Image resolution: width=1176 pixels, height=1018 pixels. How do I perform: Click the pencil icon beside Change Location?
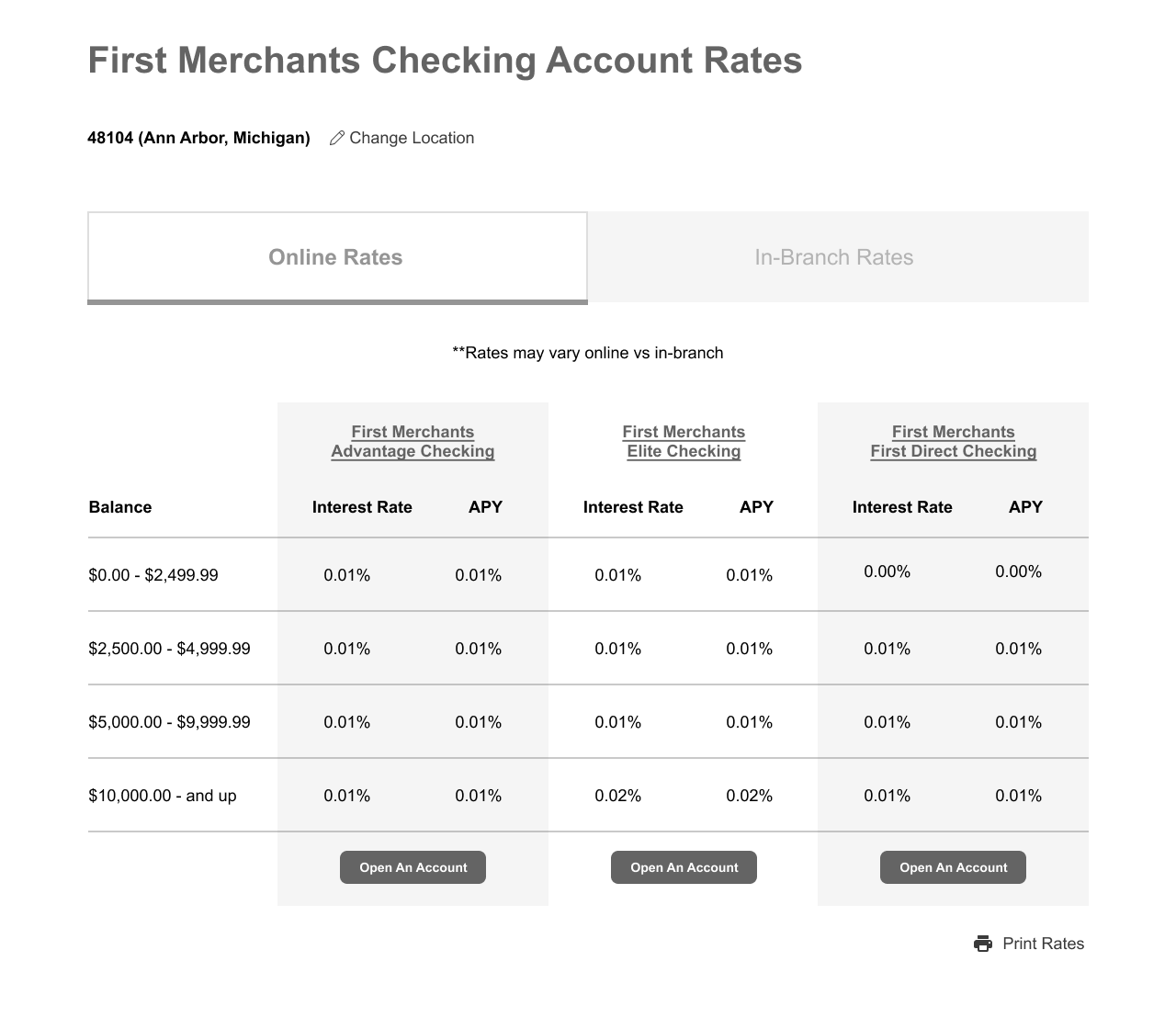pos(337,138)
